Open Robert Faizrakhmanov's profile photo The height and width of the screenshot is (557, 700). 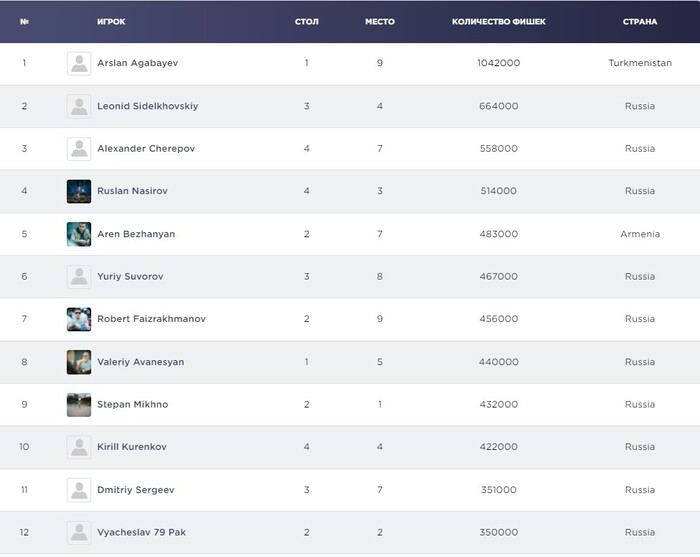point(79,319)
